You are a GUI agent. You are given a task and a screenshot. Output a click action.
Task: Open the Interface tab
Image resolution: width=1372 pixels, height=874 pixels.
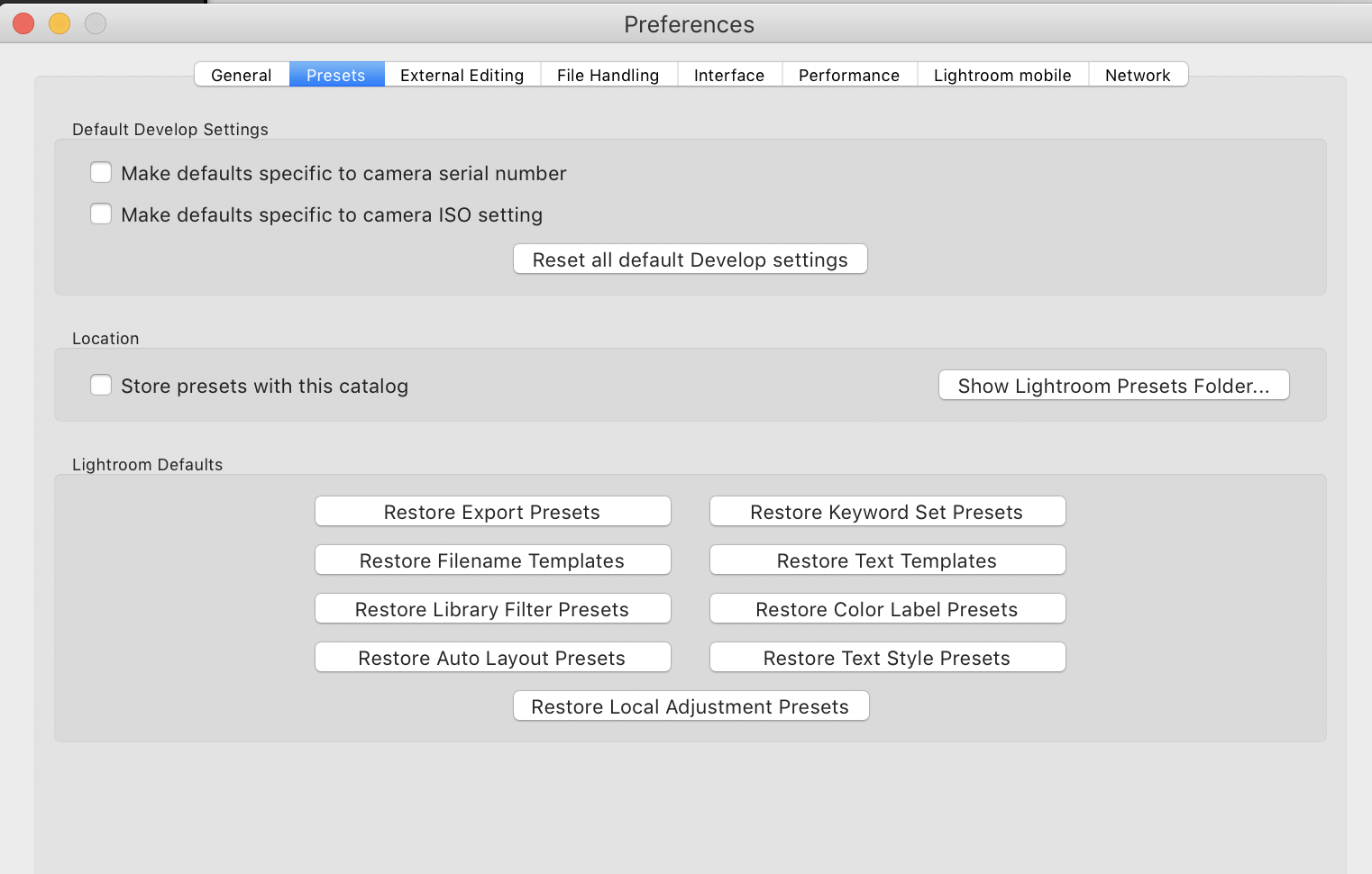(x=729, y=75)
